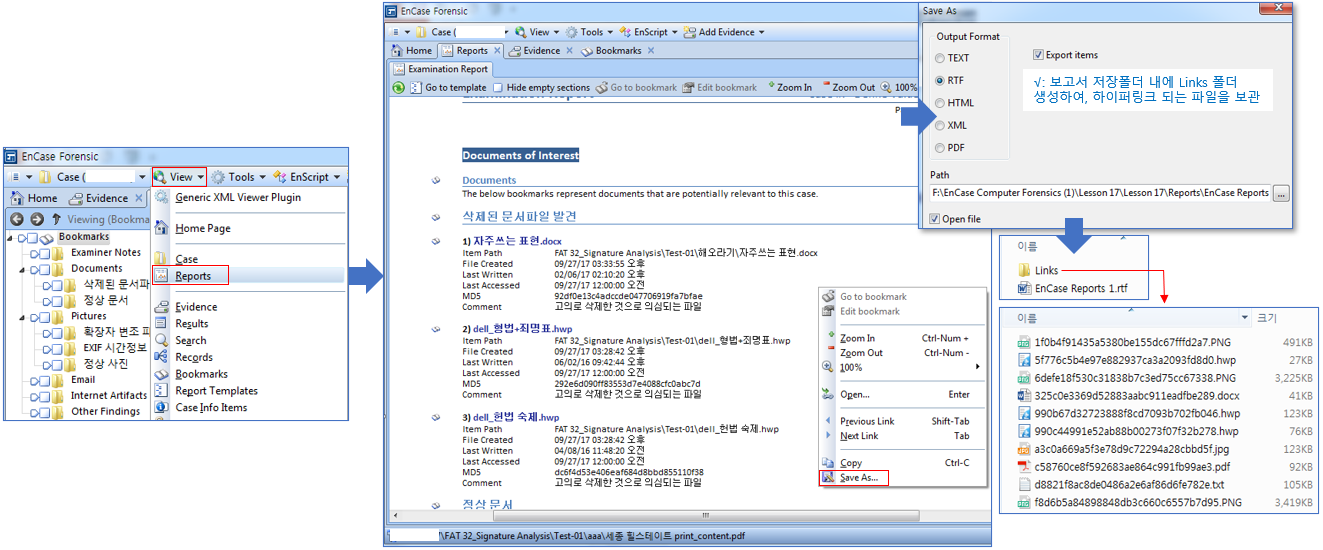Image resolution: width=1323 pixels, height=550 pixels.
Task: Open the dell_형법+죄명표.hwp report link
Action: click(517, 328)
